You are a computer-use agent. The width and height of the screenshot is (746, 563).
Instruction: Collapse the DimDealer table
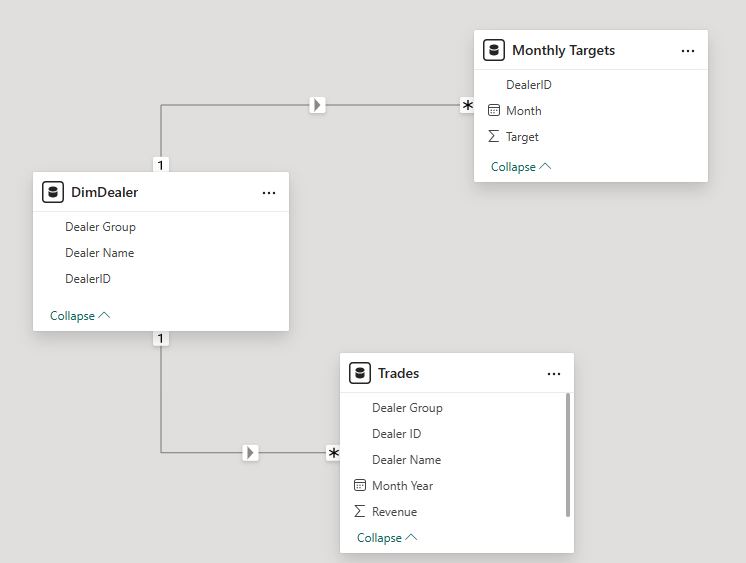point(80,316)
